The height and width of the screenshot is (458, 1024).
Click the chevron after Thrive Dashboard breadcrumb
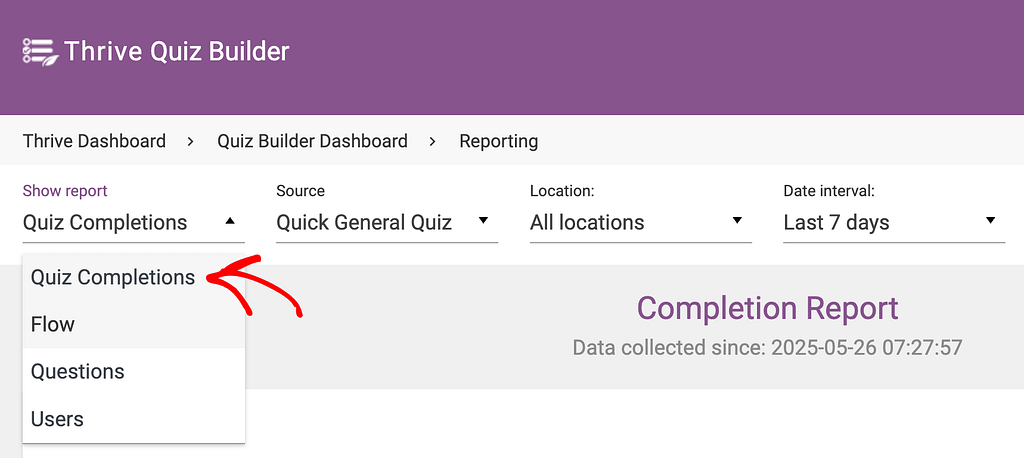point(191,141)
